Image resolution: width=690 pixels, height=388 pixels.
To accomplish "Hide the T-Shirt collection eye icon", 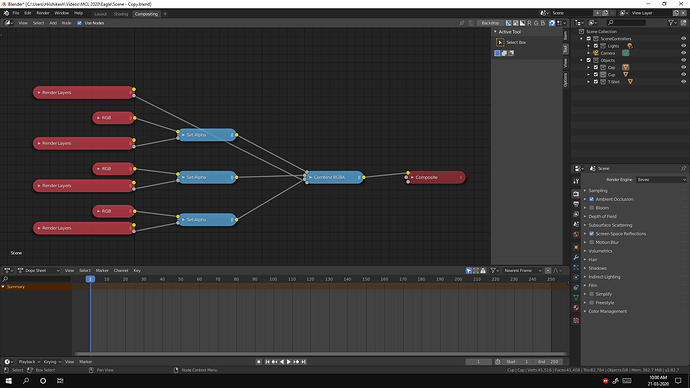I will (683, 82).
